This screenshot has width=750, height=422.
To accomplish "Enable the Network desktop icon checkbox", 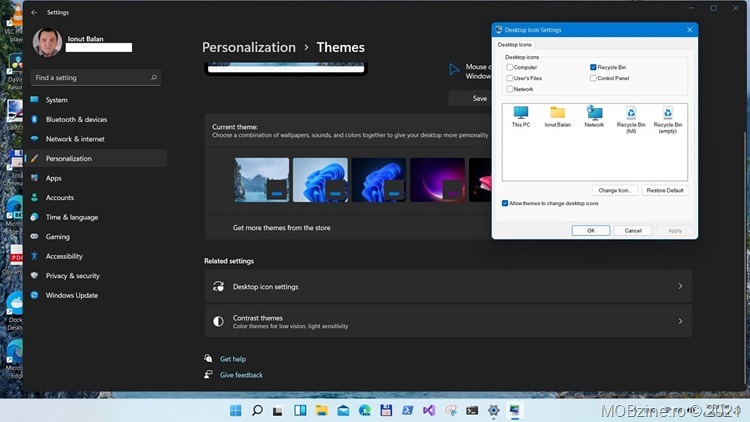I will click(x=509, y=89).
